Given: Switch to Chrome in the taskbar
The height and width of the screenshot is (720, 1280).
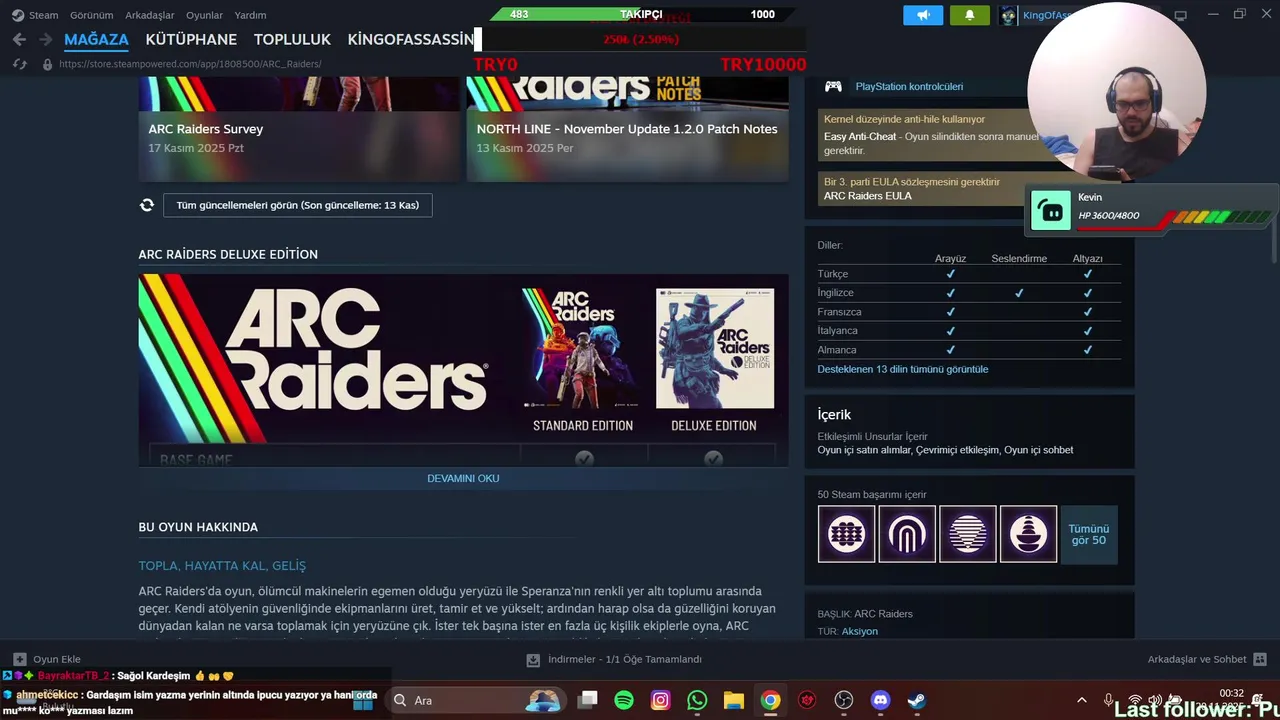Looking at the screenshot, I should pos(770,700).
